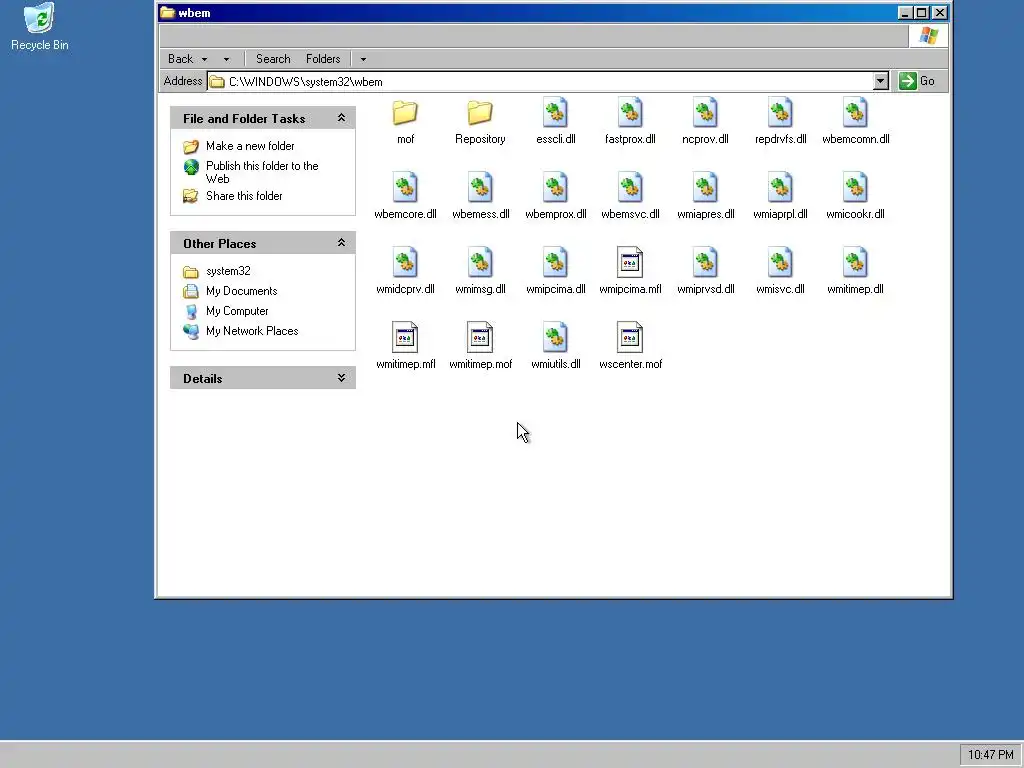The height and width of the screenshot is (768, 1024).
Task: Toggle the Folders pane button
Action: coord(323,59)
